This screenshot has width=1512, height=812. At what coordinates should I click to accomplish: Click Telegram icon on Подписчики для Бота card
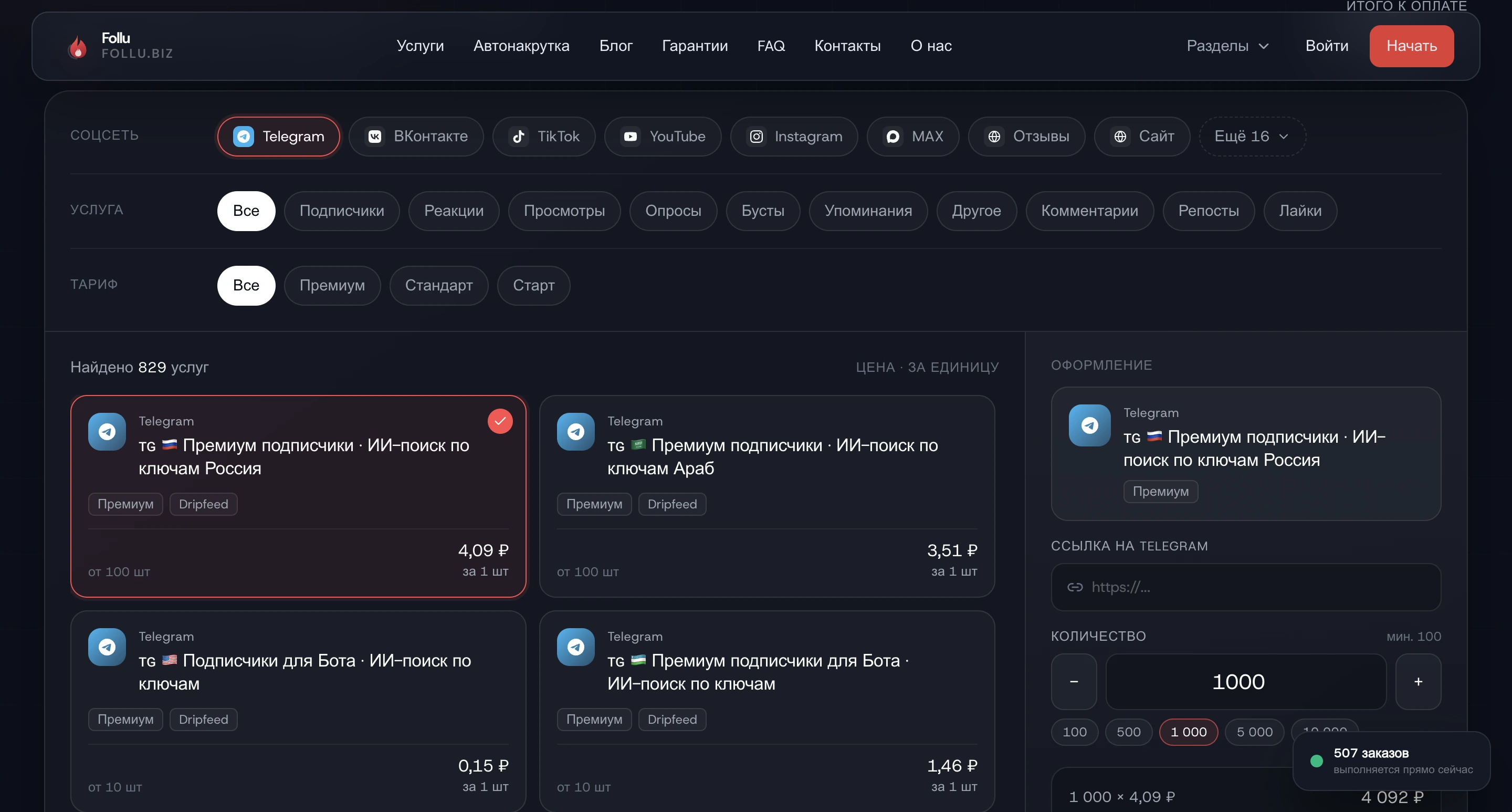tap(107, 647)
